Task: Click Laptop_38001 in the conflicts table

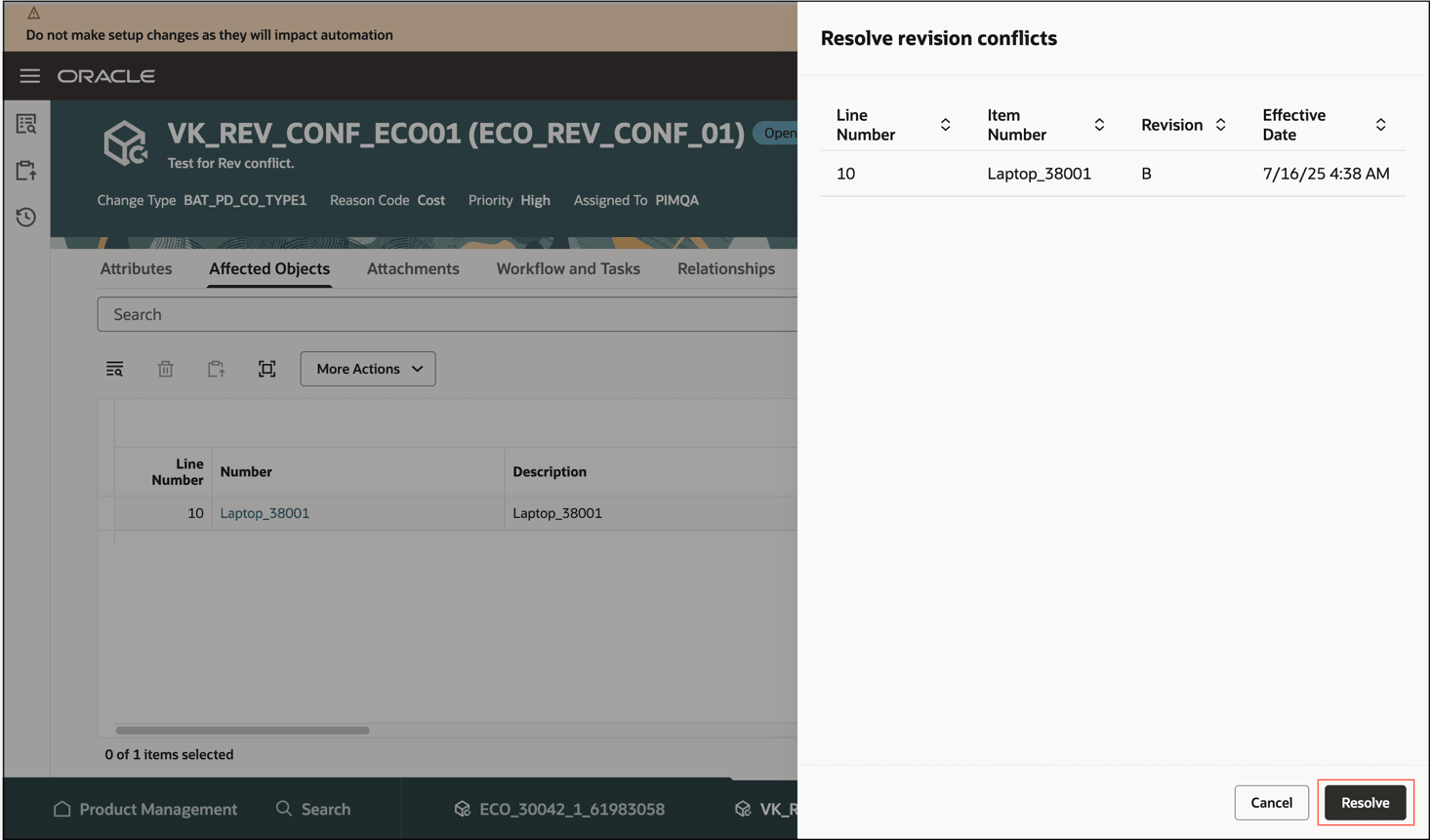Action: tap(1040, 174)
